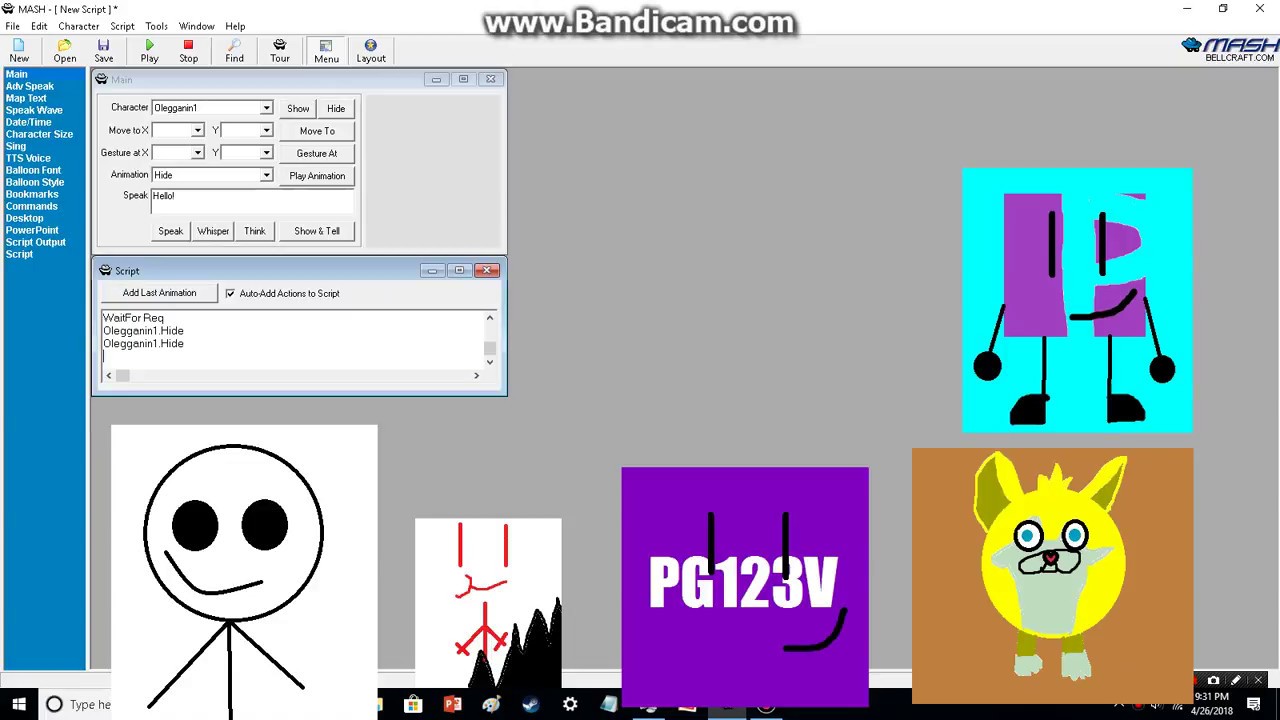Click the script horizontal scroll right arrow

point(476,375)
